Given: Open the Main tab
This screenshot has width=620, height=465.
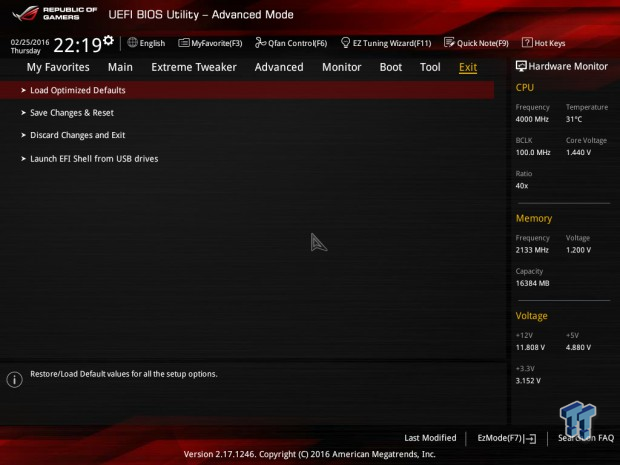Looking at the screenshot, I should click(x=120, y=67).
